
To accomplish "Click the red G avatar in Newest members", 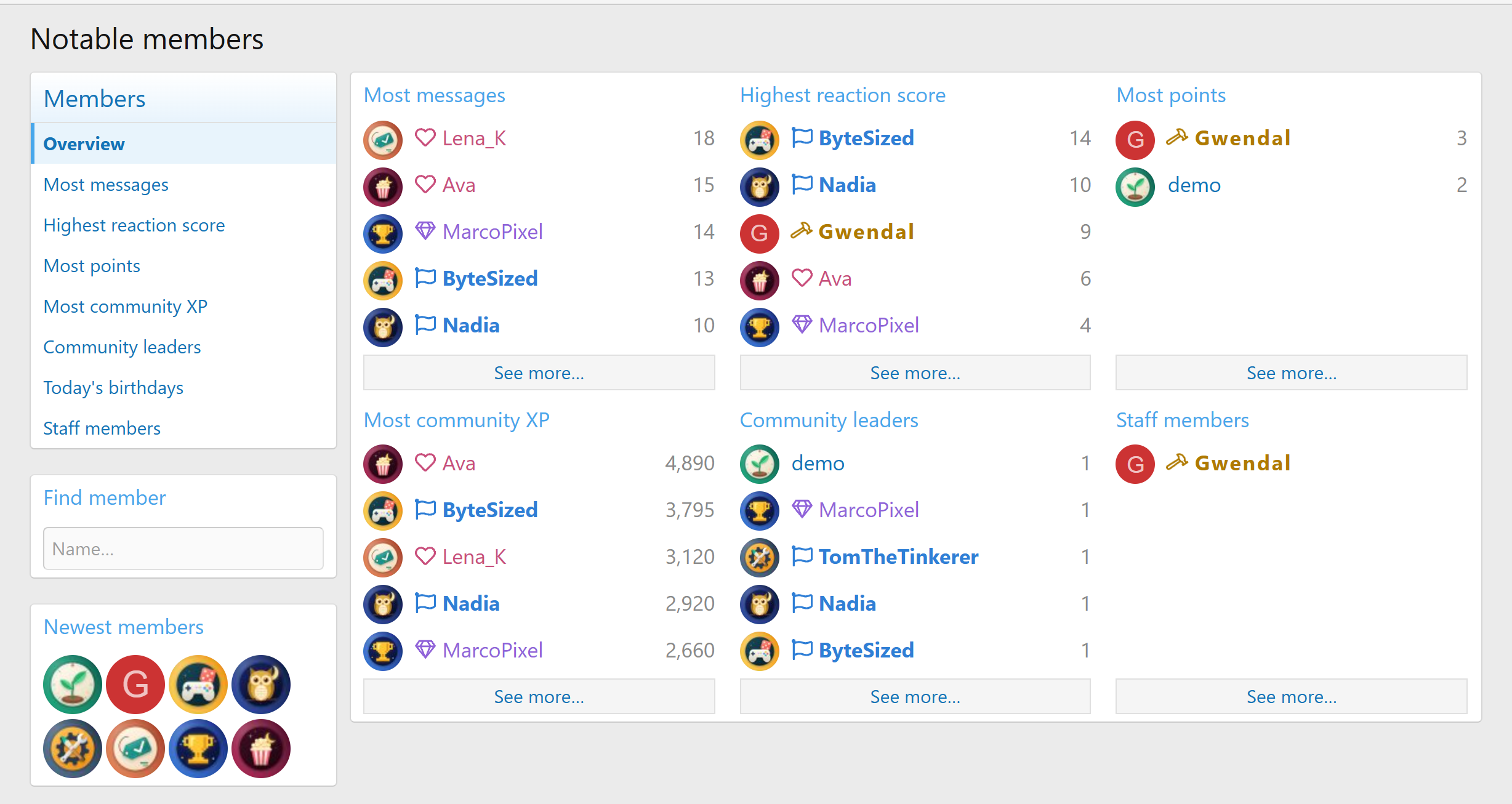I will [x=135, y=684].
